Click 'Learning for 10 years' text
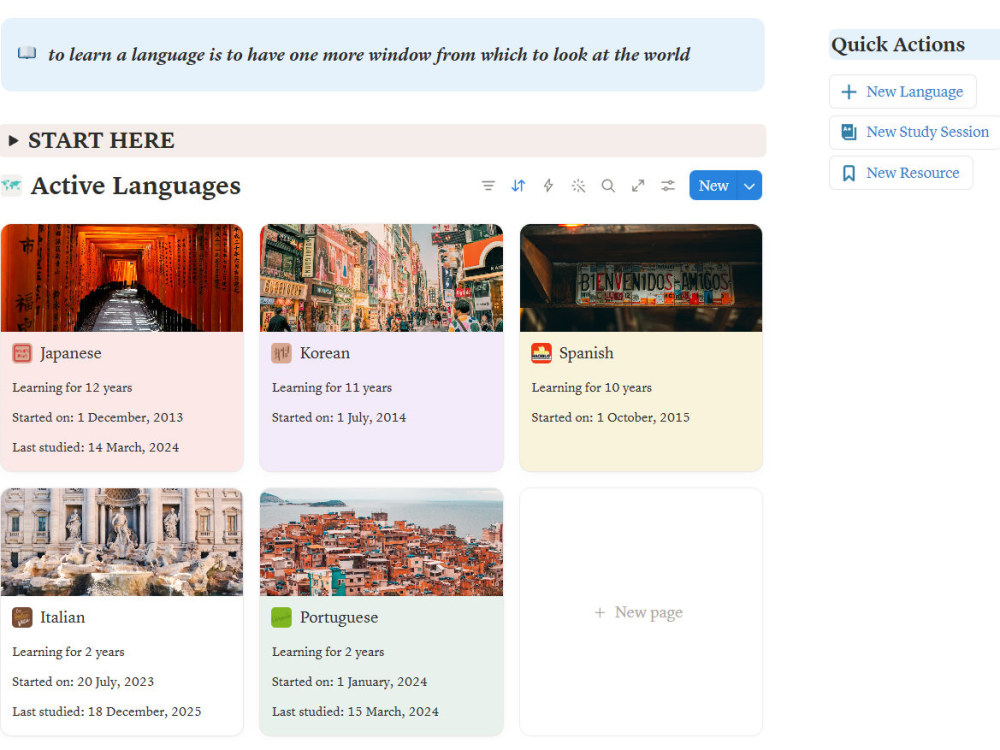 point(591,387)
